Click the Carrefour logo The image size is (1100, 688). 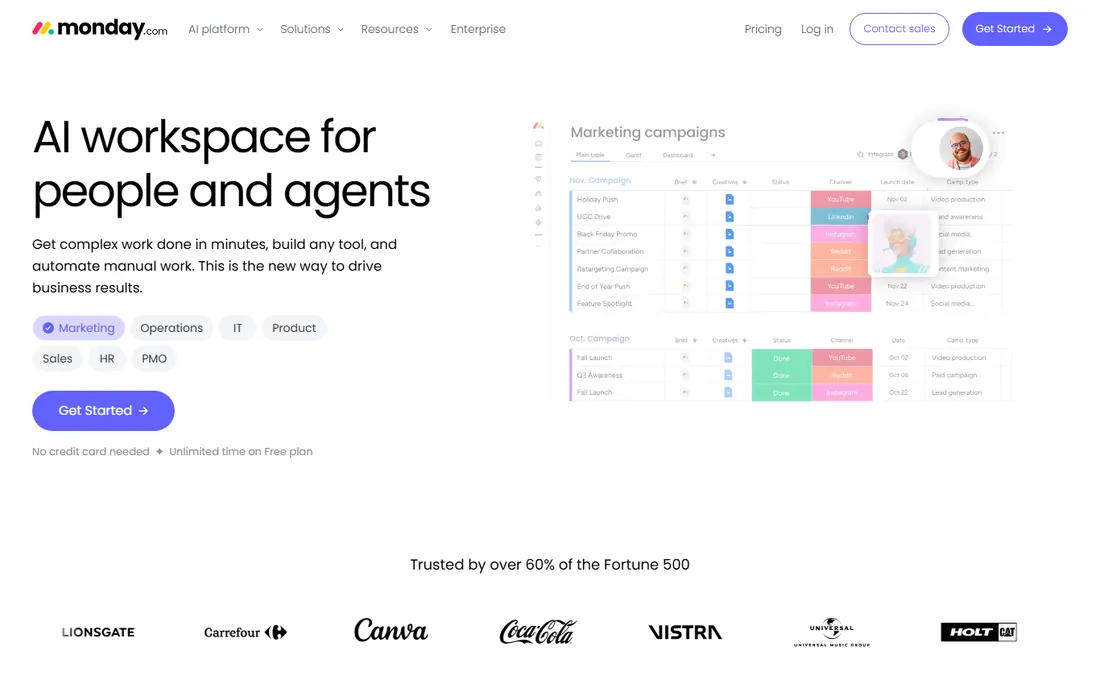point(246,632)
